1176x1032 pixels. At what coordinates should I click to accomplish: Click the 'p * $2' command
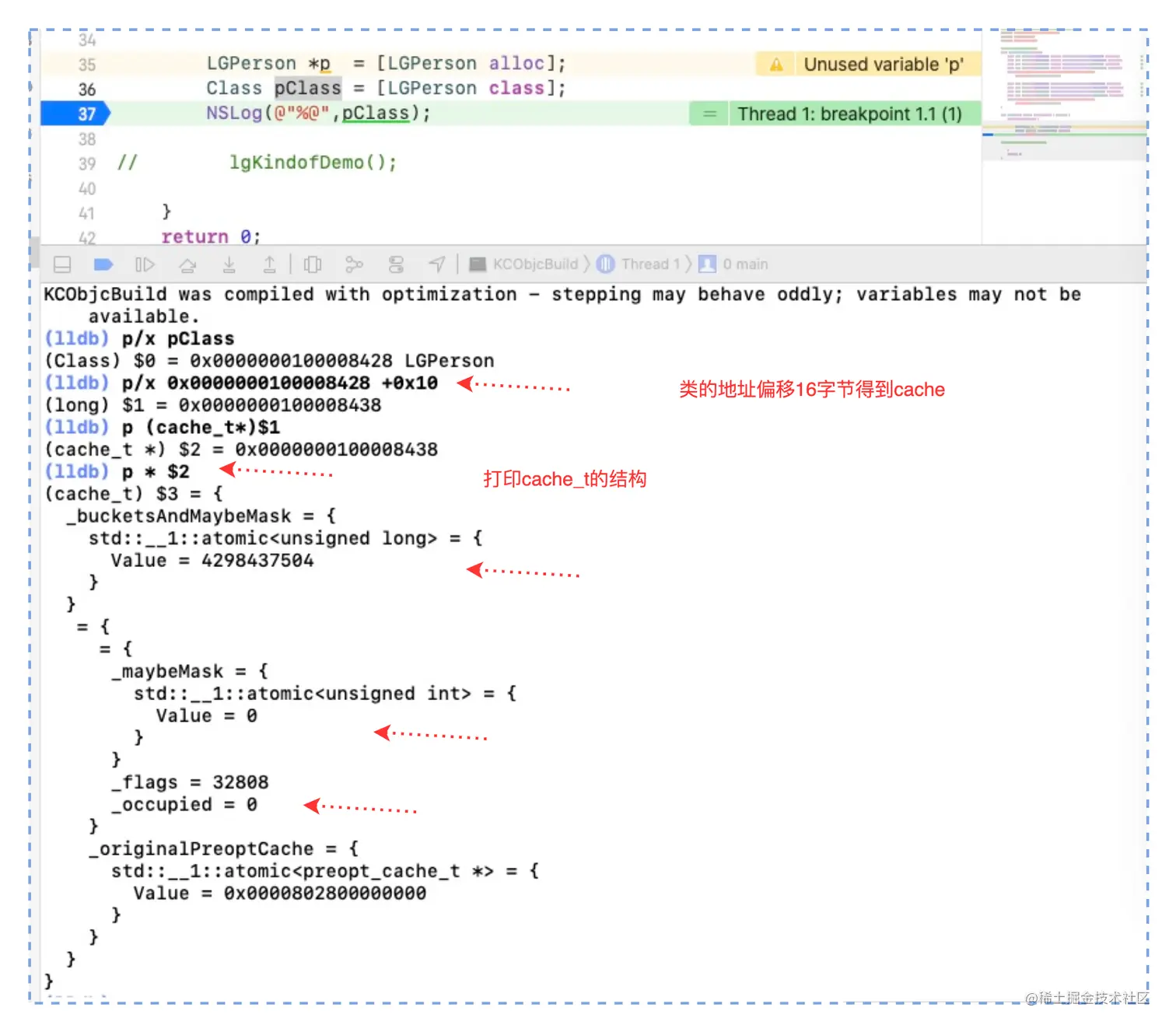point(156,471)
